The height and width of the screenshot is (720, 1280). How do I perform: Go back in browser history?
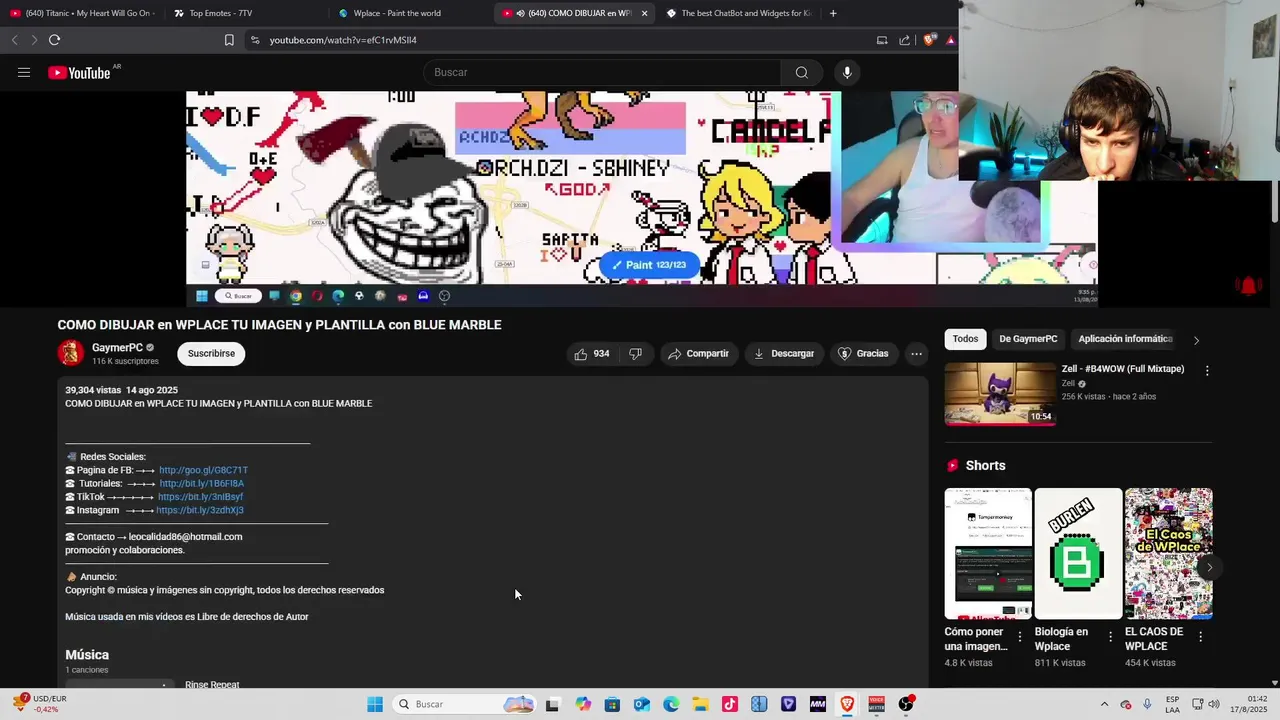tap(14, 40)
